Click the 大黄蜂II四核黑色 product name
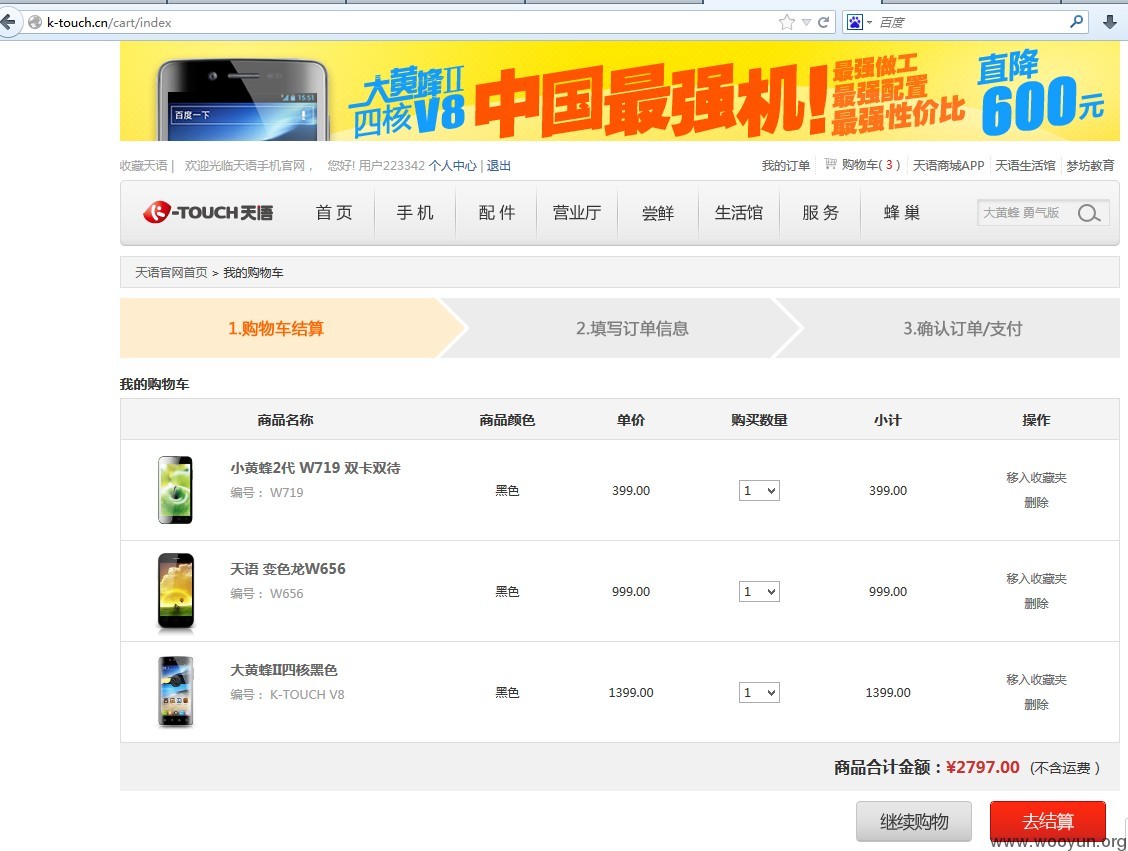Screen dimensions: 1128x851 tap(283, 670)
